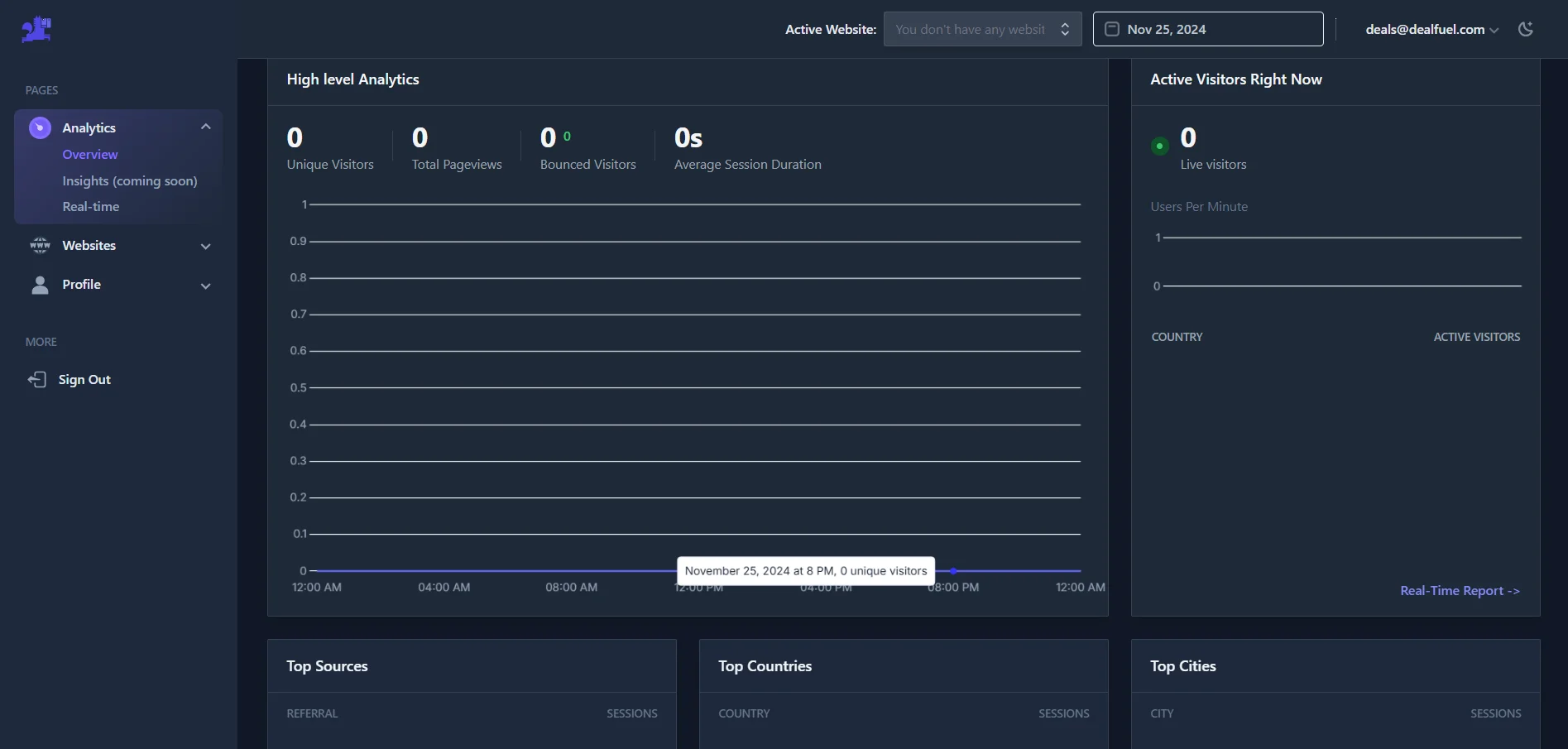Click the Sign Out icon in sidebar
Screen dimensions: 1568x749
pyautogui.click(x=39, y=379)
